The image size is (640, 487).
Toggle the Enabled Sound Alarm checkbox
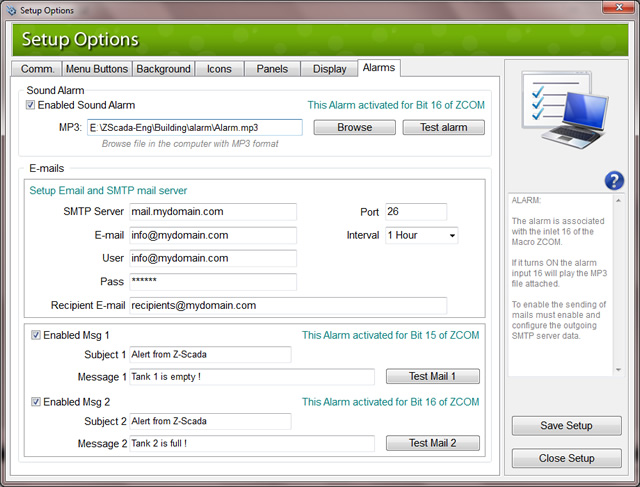point(31,105)
